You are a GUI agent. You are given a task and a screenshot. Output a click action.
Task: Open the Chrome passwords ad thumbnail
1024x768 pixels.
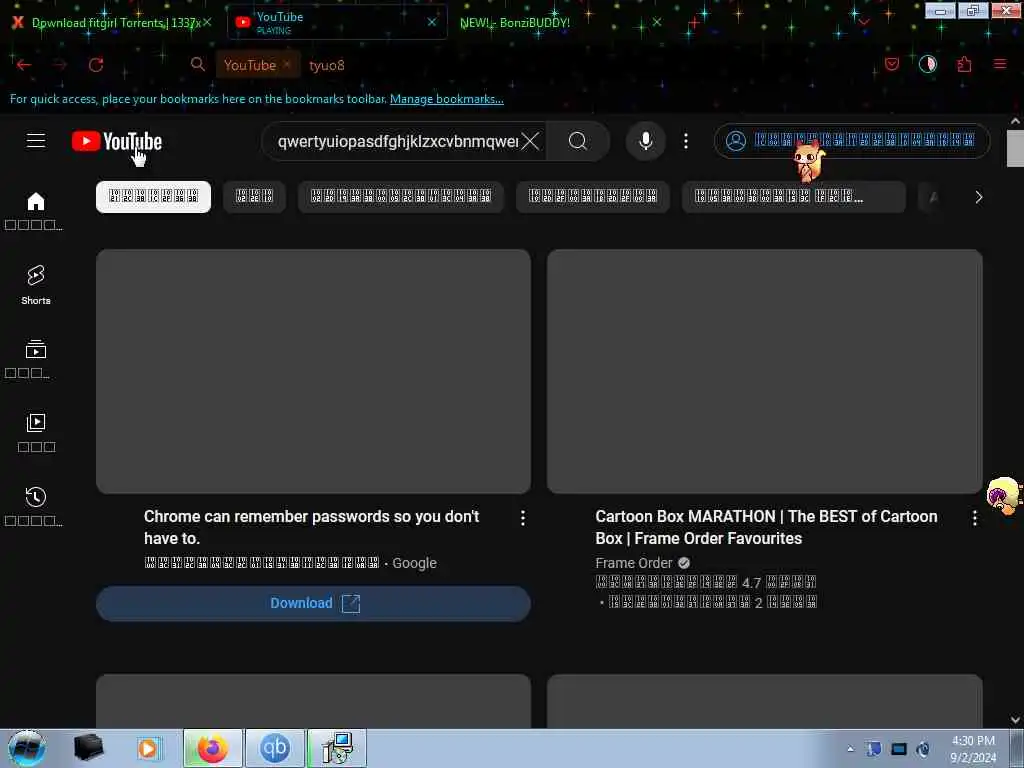(313, 371)
